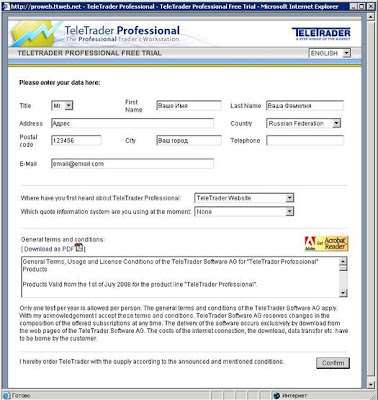Click the Last Name input field

coord(305,106)
